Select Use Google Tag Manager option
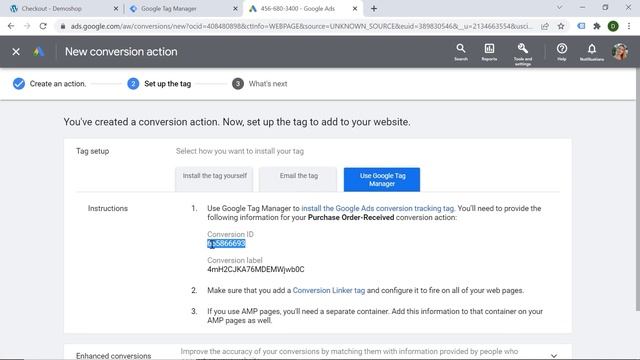 click(382, 180)
